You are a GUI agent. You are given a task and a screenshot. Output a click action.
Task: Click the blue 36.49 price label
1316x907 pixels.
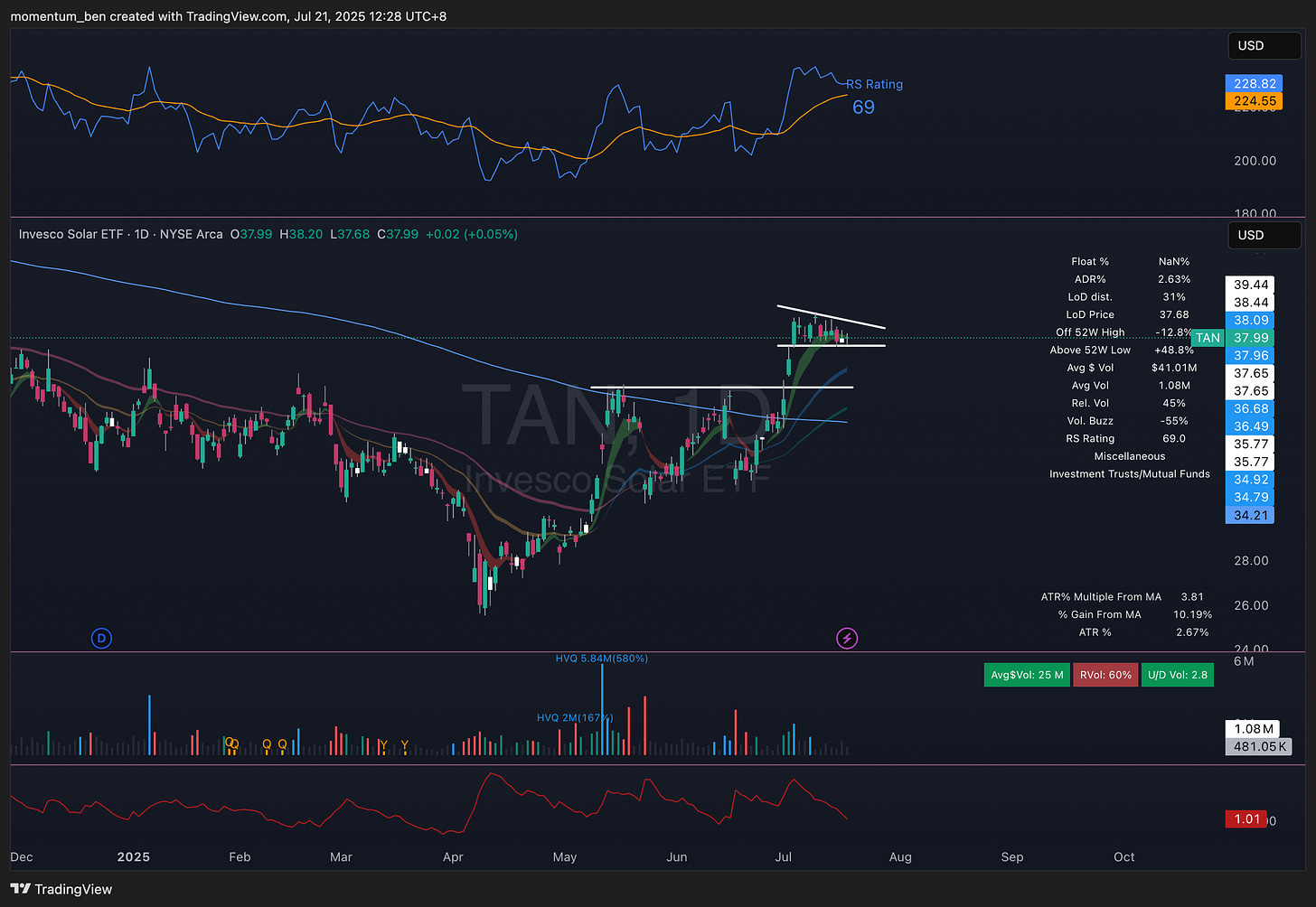click(x=1251, y=426)
